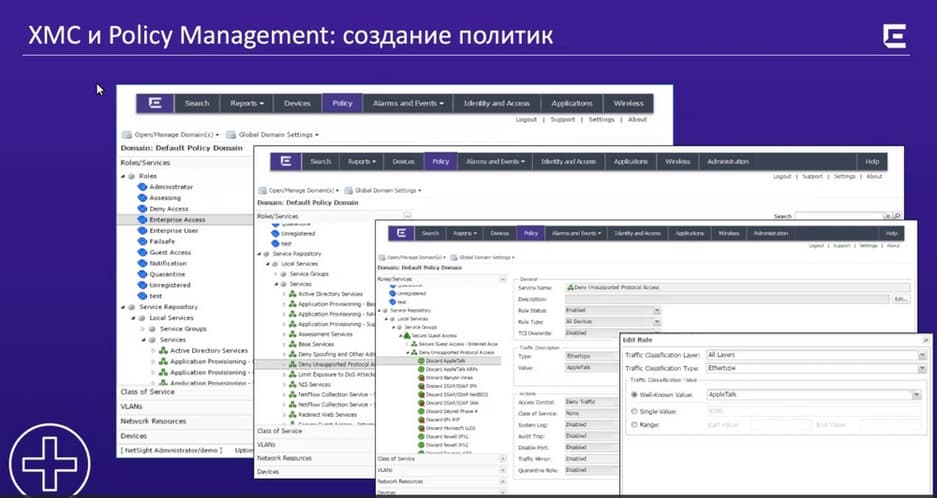Open the AppleTalk well-known value dropdown
937x498 pixels.
point(916,395)
